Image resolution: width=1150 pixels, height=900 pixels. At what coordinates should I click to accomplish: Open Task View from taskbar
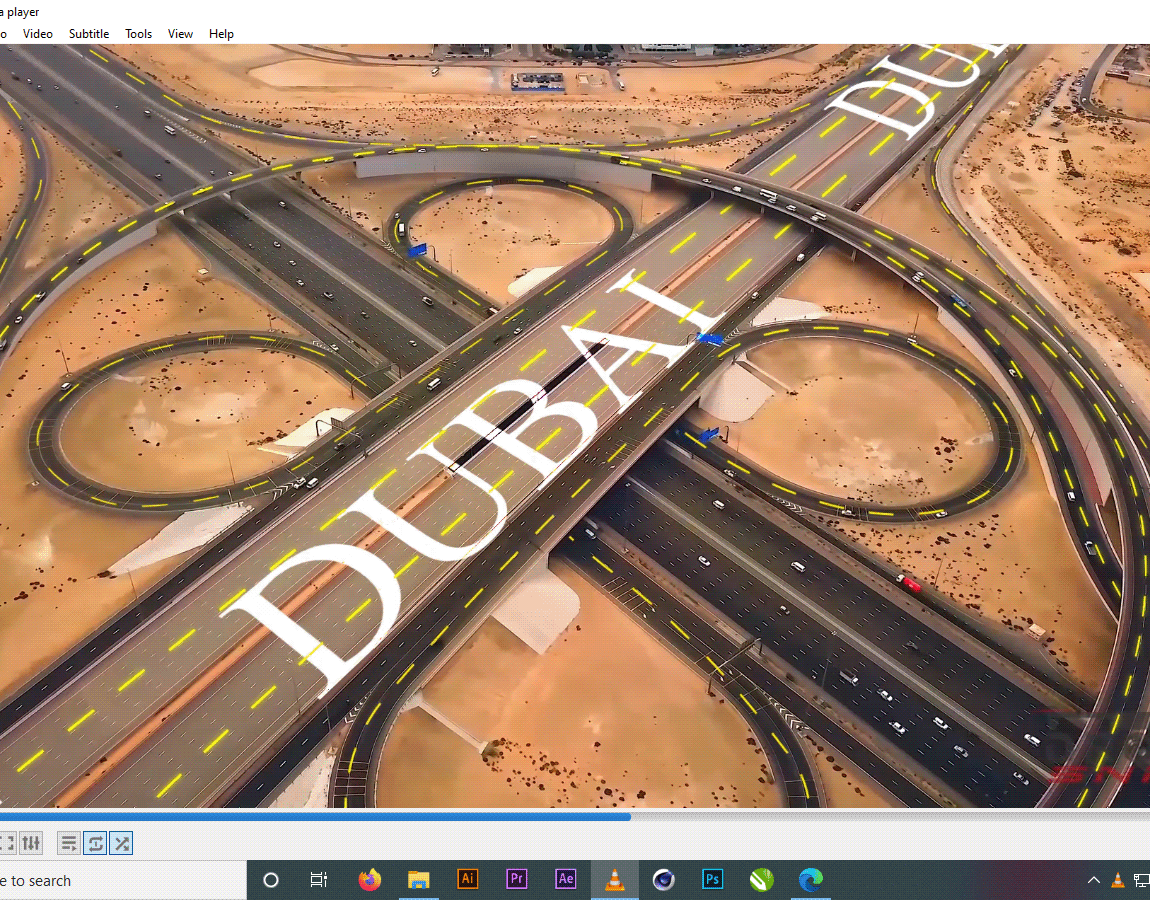point(318,880)
